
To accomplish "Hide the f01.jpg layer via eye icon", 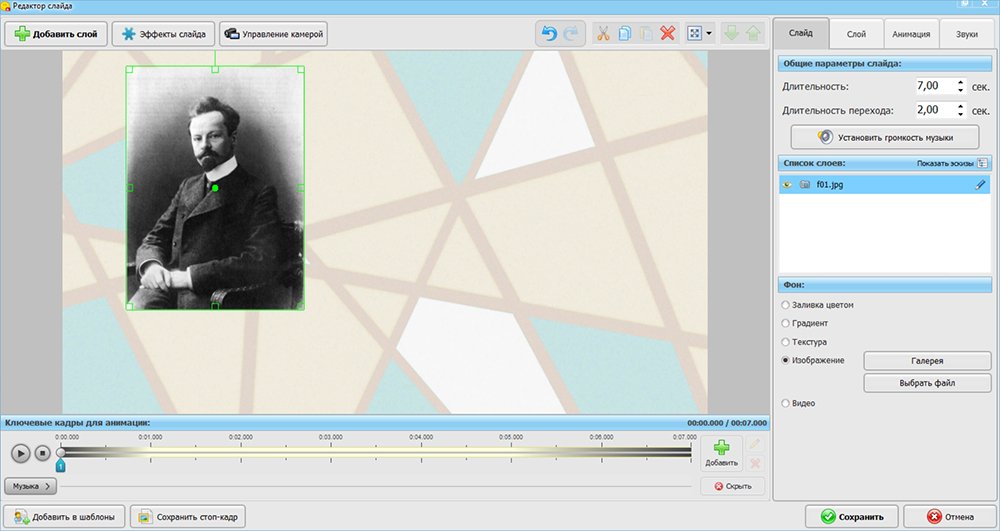I will 788,185.
